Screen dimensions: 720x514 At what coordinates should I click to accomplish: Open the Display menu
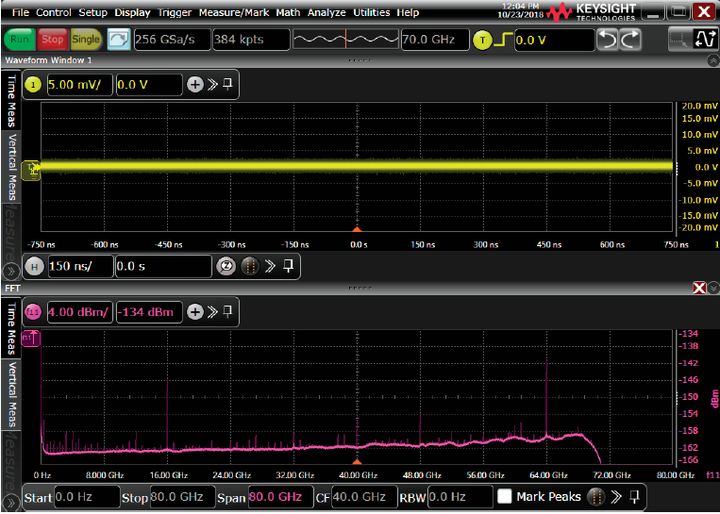point(133,12)
